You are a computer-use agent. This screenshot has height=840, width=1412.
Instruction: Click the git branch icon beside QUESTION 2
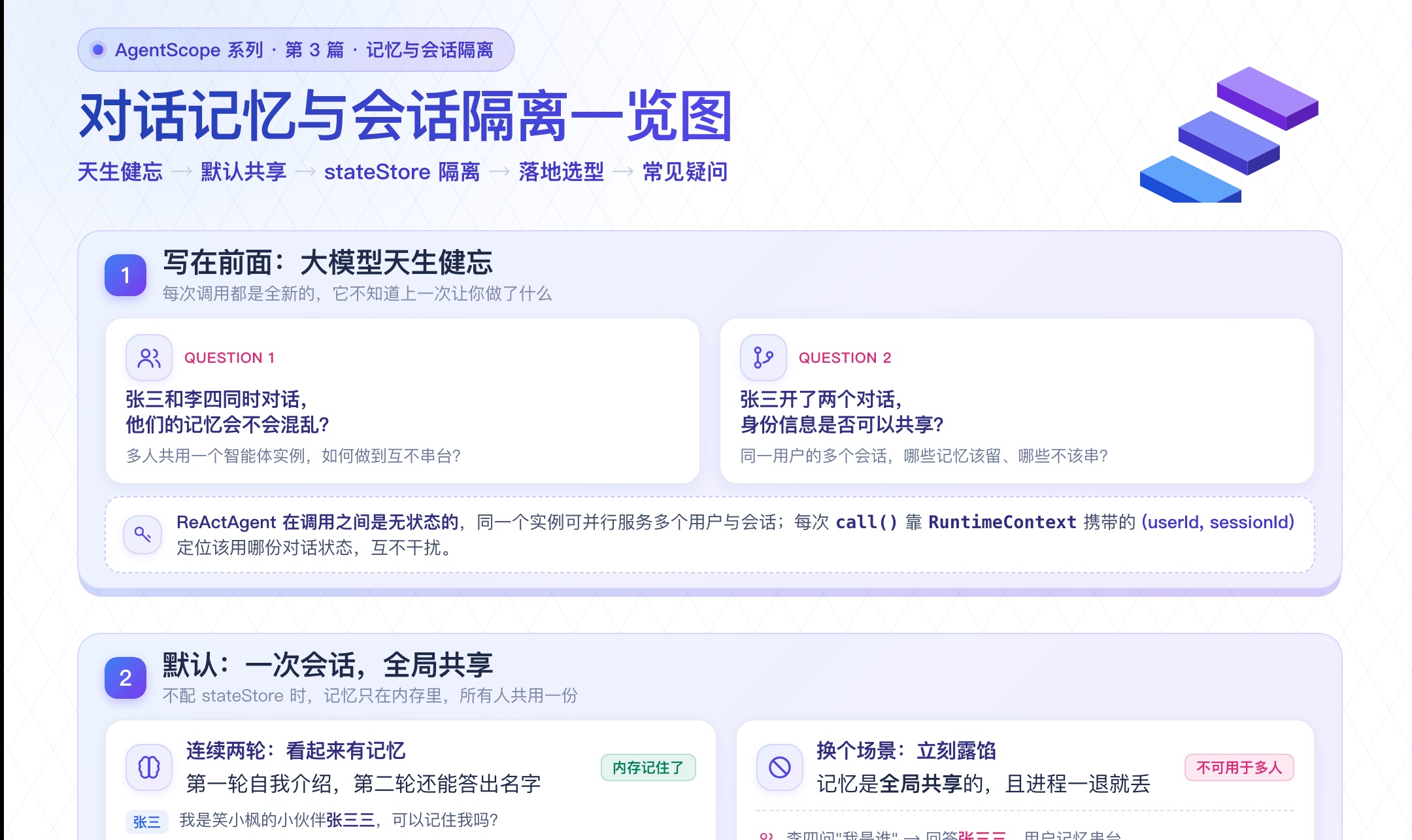click(x=763, y=358)
